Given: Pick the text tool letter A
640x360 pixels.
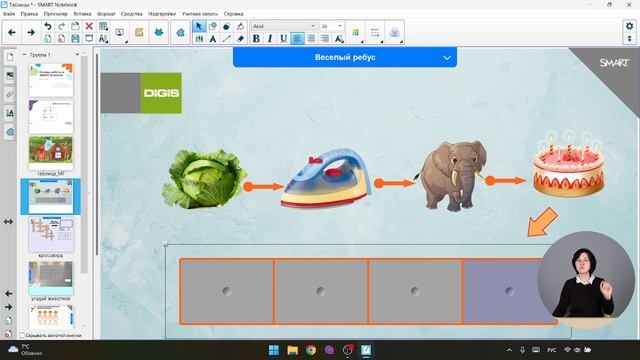Looking at the screenshot, I should click(x=213, y=39).
